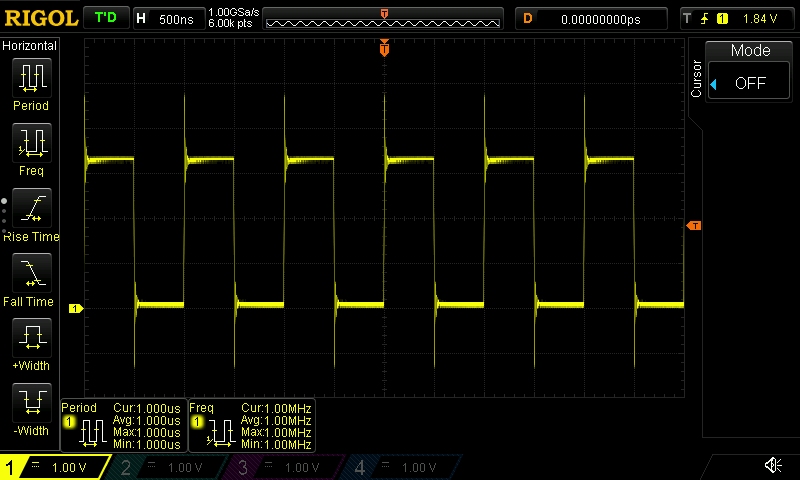Click the trigger level 1.84 V readout
The height and width of the screenshot is (480, 800).
(x=760, y=19)
